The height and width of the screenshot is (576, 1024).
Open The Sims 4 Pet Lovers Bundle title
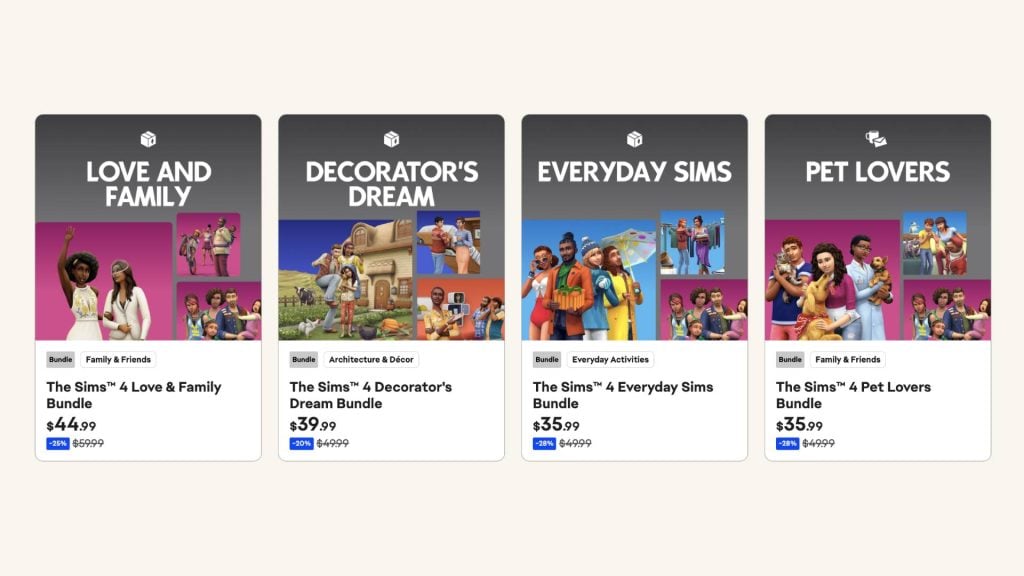click(x=853, y=395)
